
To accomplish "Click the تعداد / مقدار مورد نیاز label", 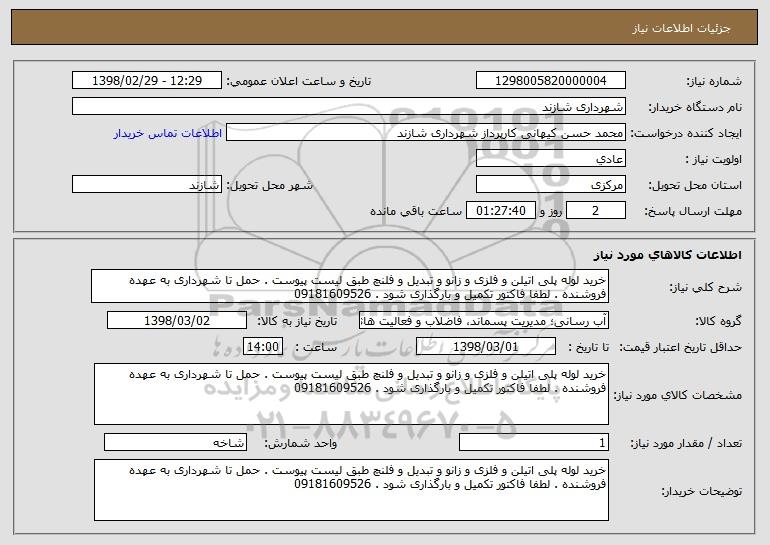I will [686, 443].
